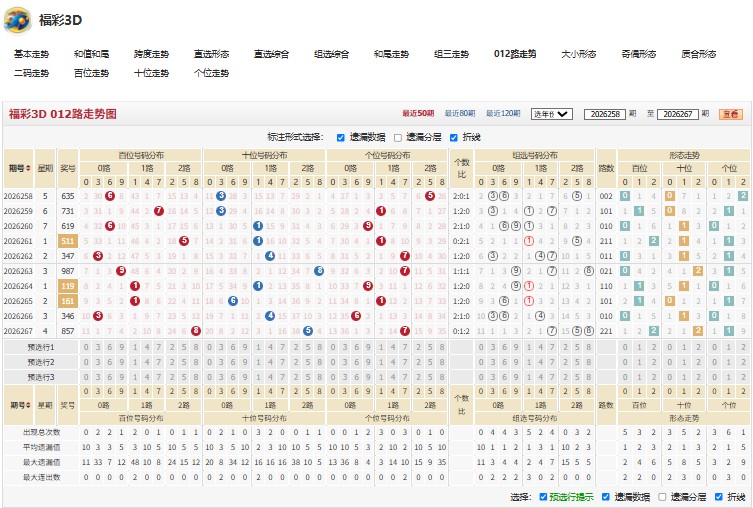Show the 最近120期 results
The image size is (753, 508).
point(503,113)
